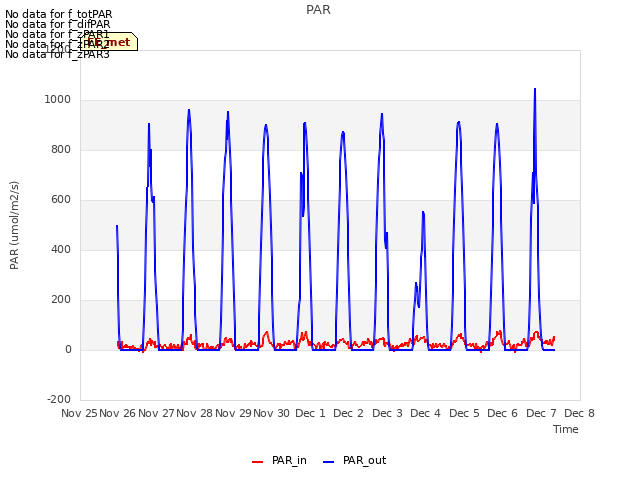Click the PAR chart title
Image resolution: width=640 pixels, height=480 pixels.
click(318, 10)
